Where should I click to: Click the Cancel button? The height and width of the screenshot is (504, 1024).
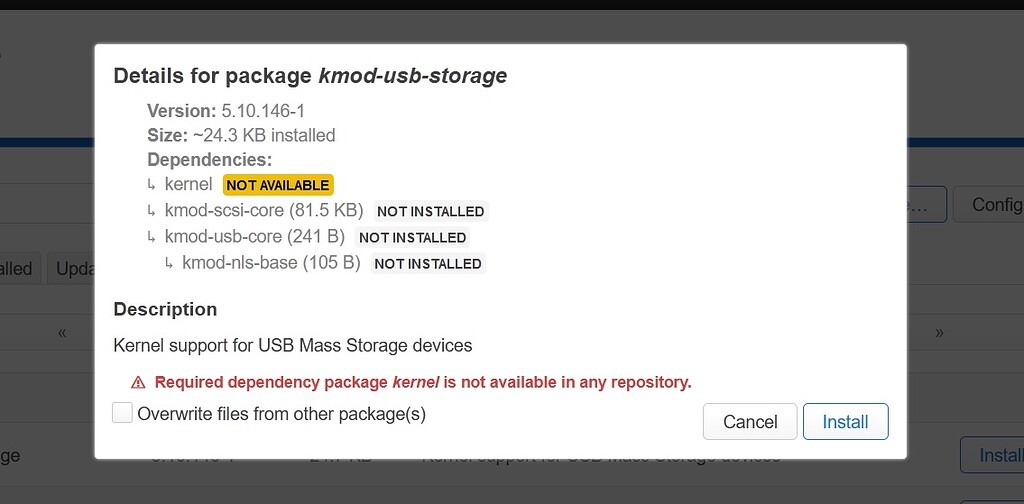(x=750, y=422)
